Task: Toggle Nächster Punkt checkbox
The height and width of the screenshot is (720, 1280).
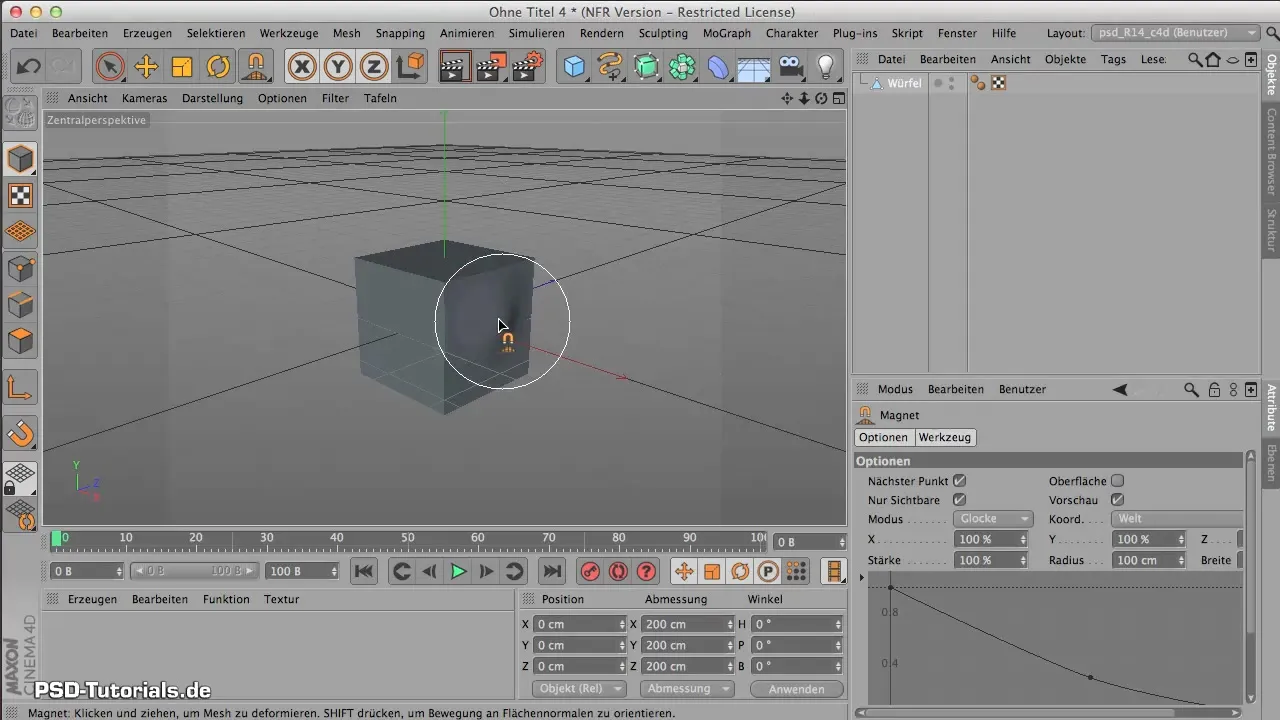Action: pos(959,481)
